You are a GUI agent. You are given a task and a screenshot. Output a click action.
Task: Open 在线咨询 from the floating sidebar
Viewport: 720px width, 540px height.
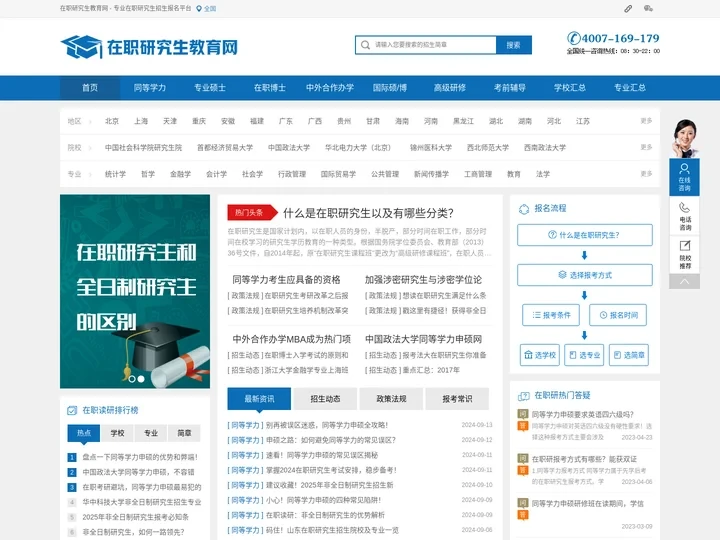pyautogui.click(x=684, y=178)
